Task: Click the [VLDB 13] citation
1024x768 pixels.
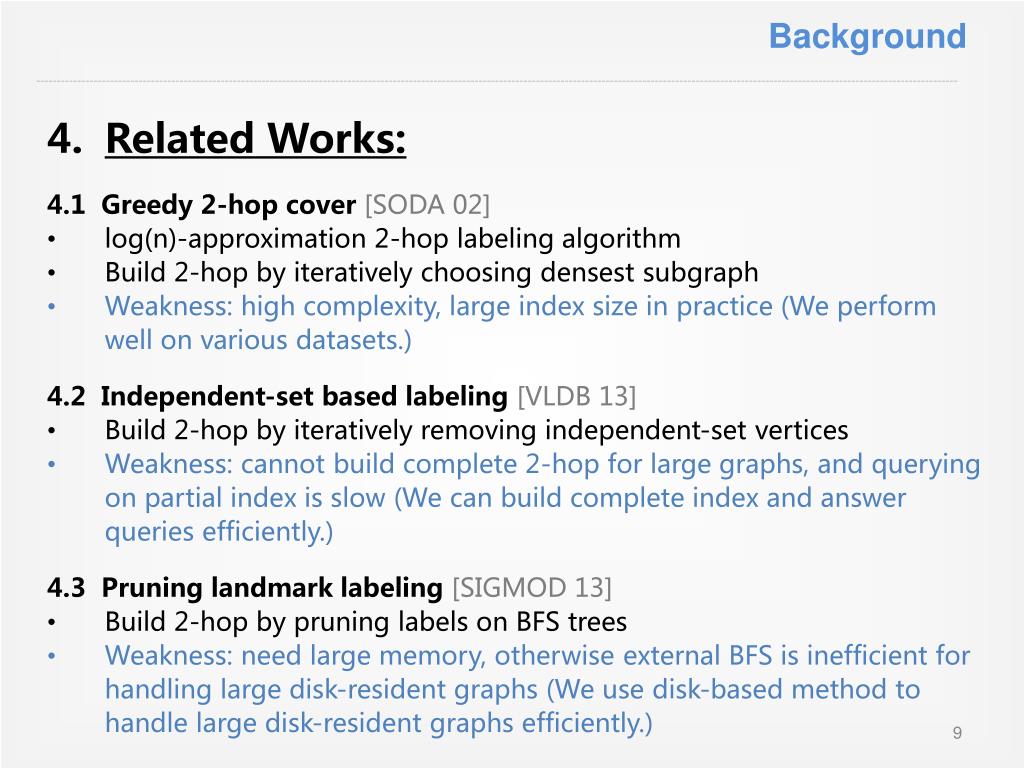Action: (577, 396)
